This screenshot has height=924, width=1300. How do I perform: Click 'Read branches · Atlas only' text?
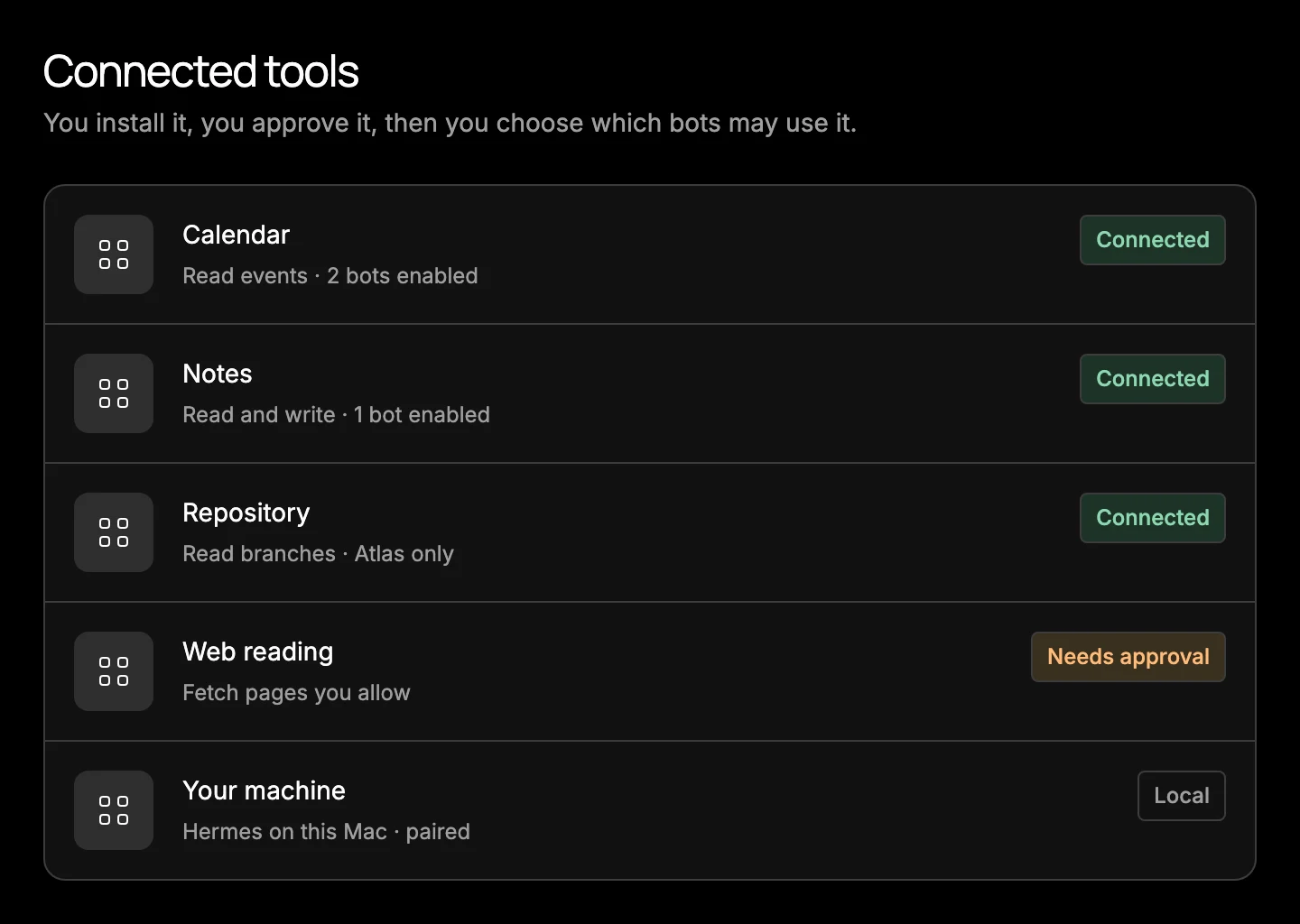(319, 554)
